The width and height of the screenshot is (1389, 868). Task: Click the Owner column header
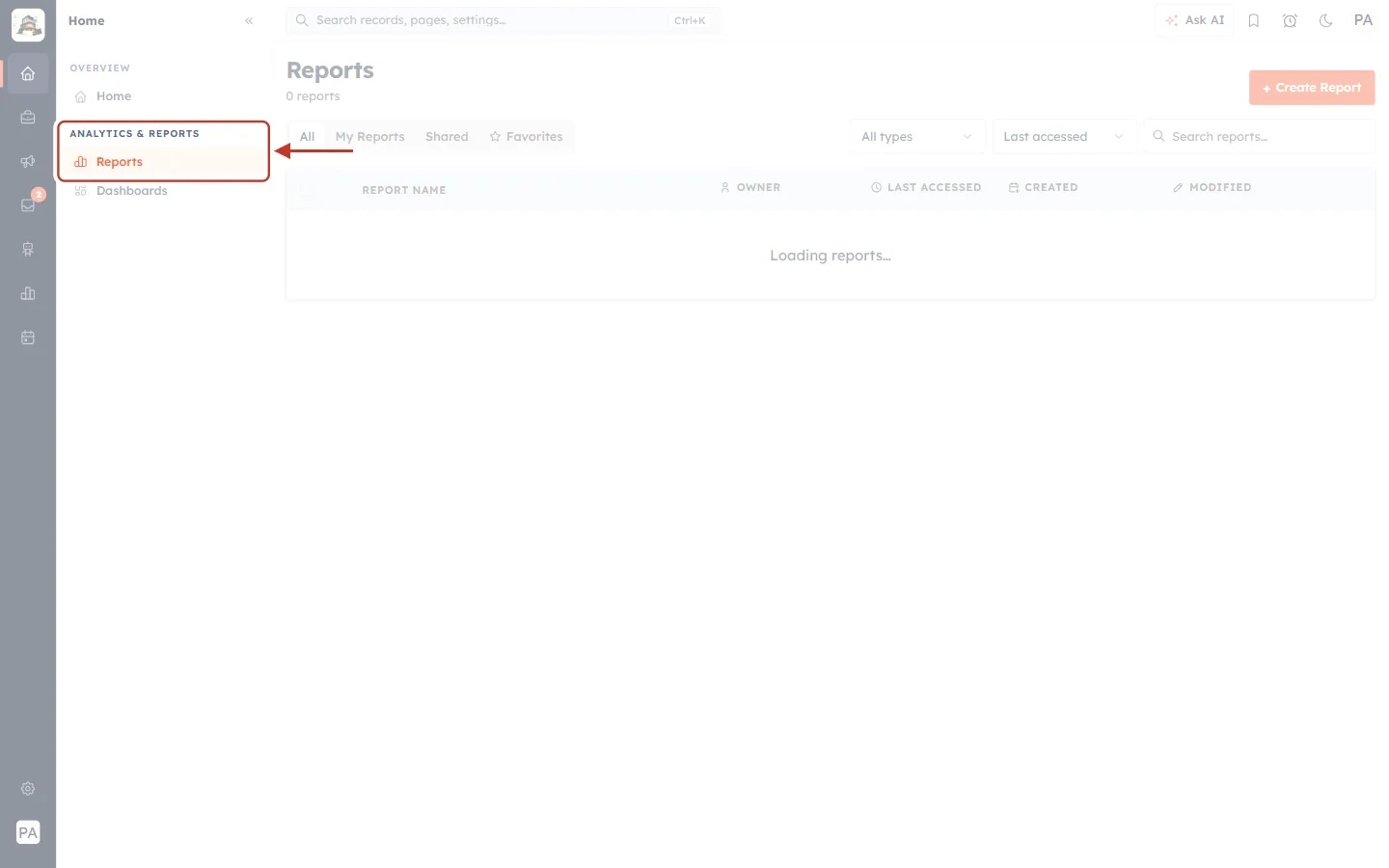[x=750, y=188]
